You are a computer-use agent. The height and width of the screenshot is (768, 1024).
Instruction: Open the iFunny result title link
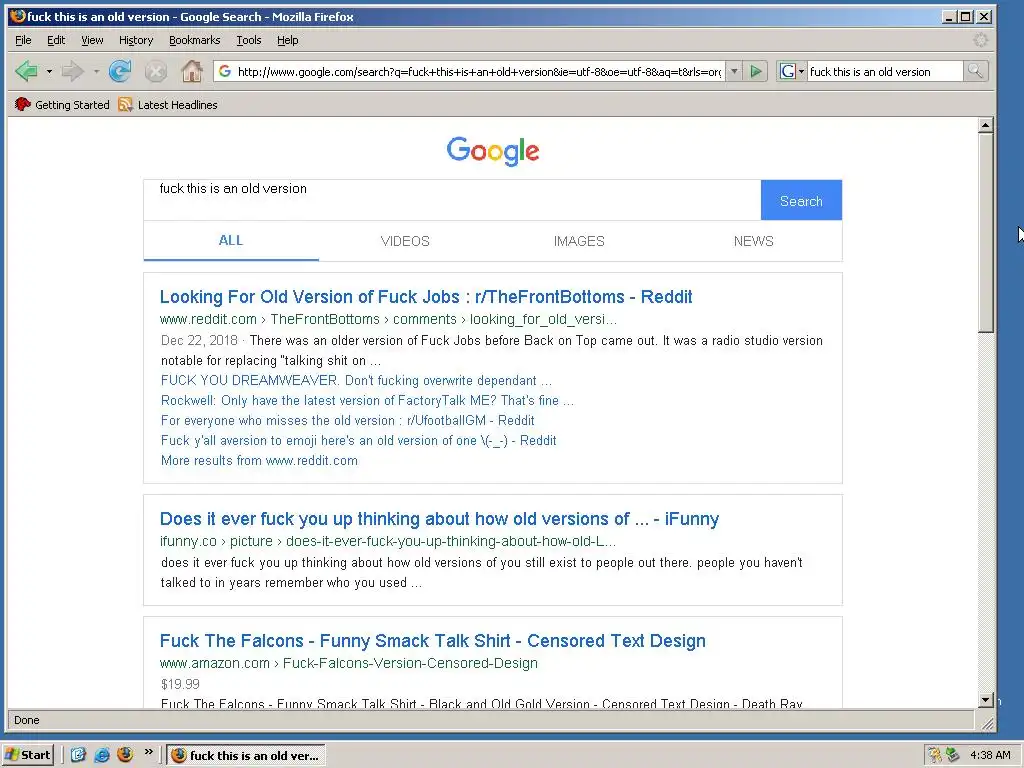(440, 519)
